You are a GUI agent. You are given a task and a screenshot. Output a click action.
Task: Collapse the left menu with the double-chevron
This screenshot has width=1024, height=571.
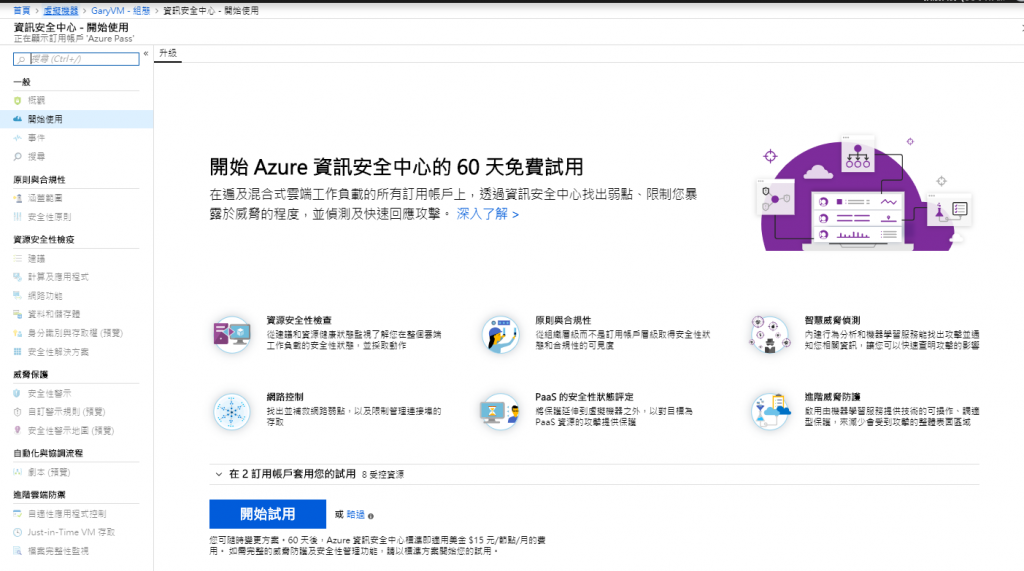(x=146, y=54)
